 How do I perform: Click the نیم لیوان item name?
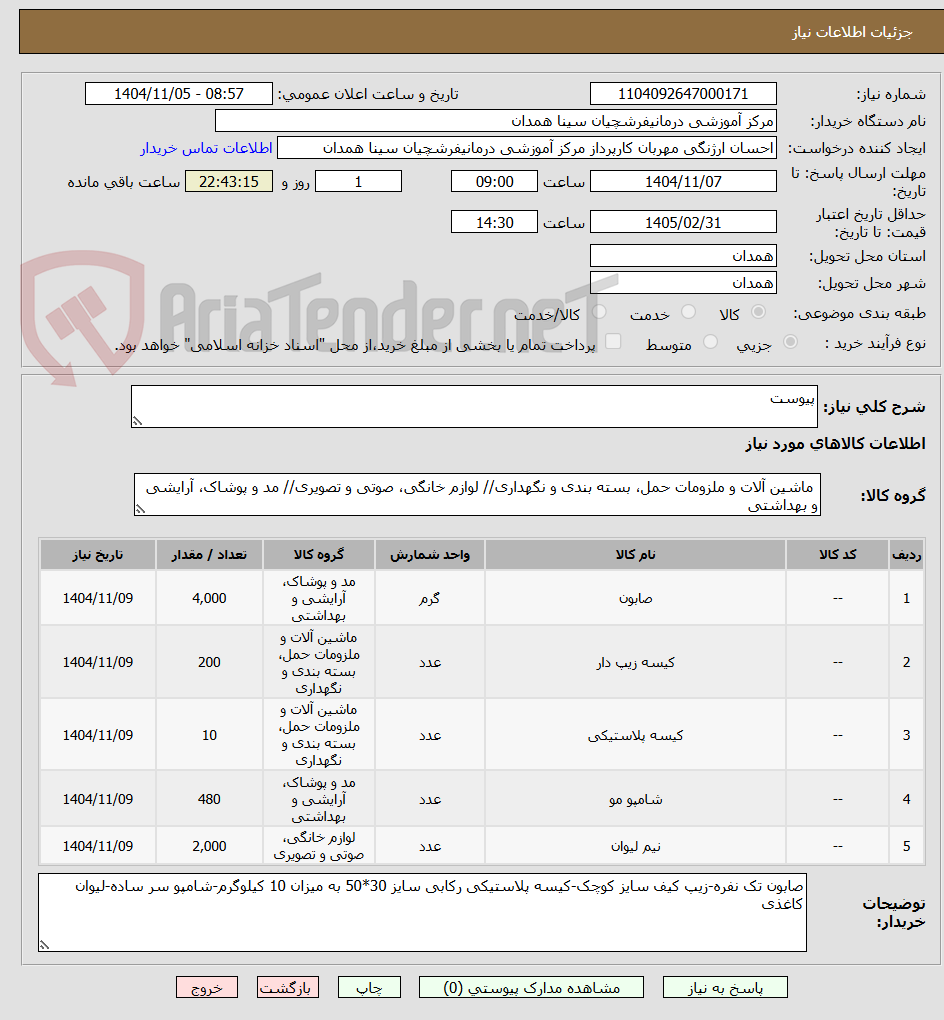[635, 846]
